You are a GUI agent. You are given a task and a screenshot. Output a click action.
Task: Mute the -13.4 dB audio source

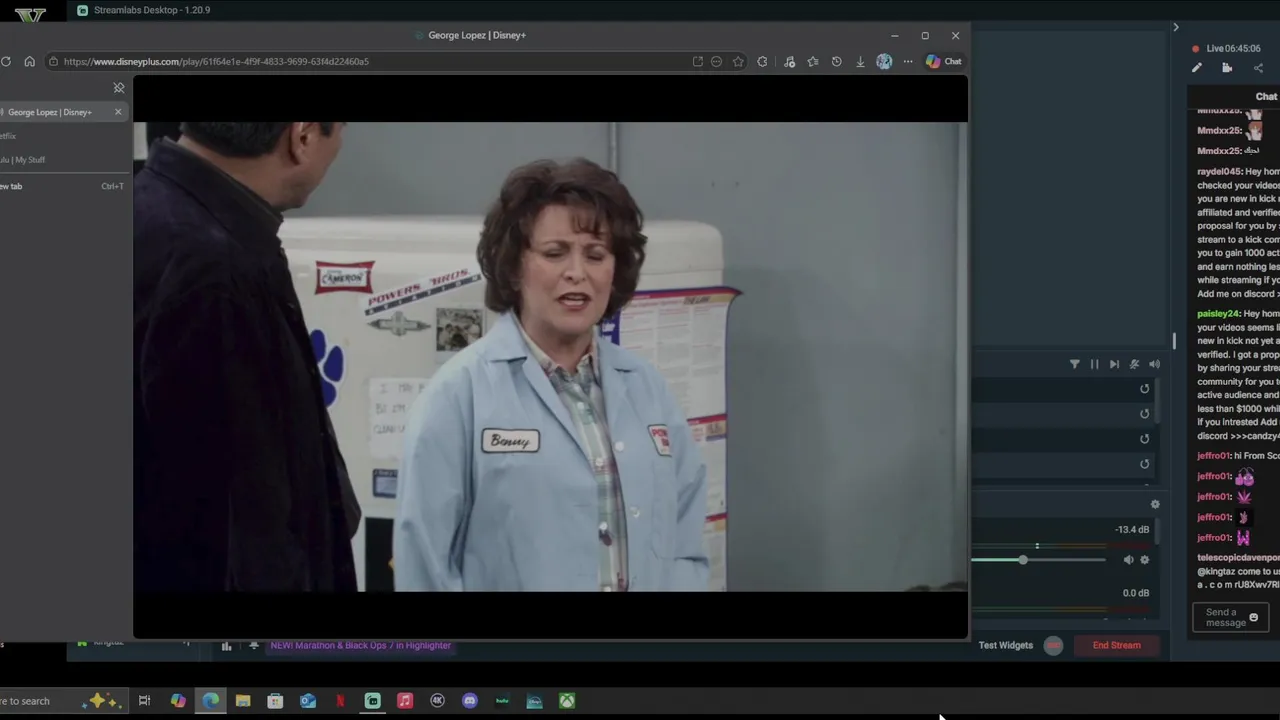pyautogui.click(x=1129, y=560)
